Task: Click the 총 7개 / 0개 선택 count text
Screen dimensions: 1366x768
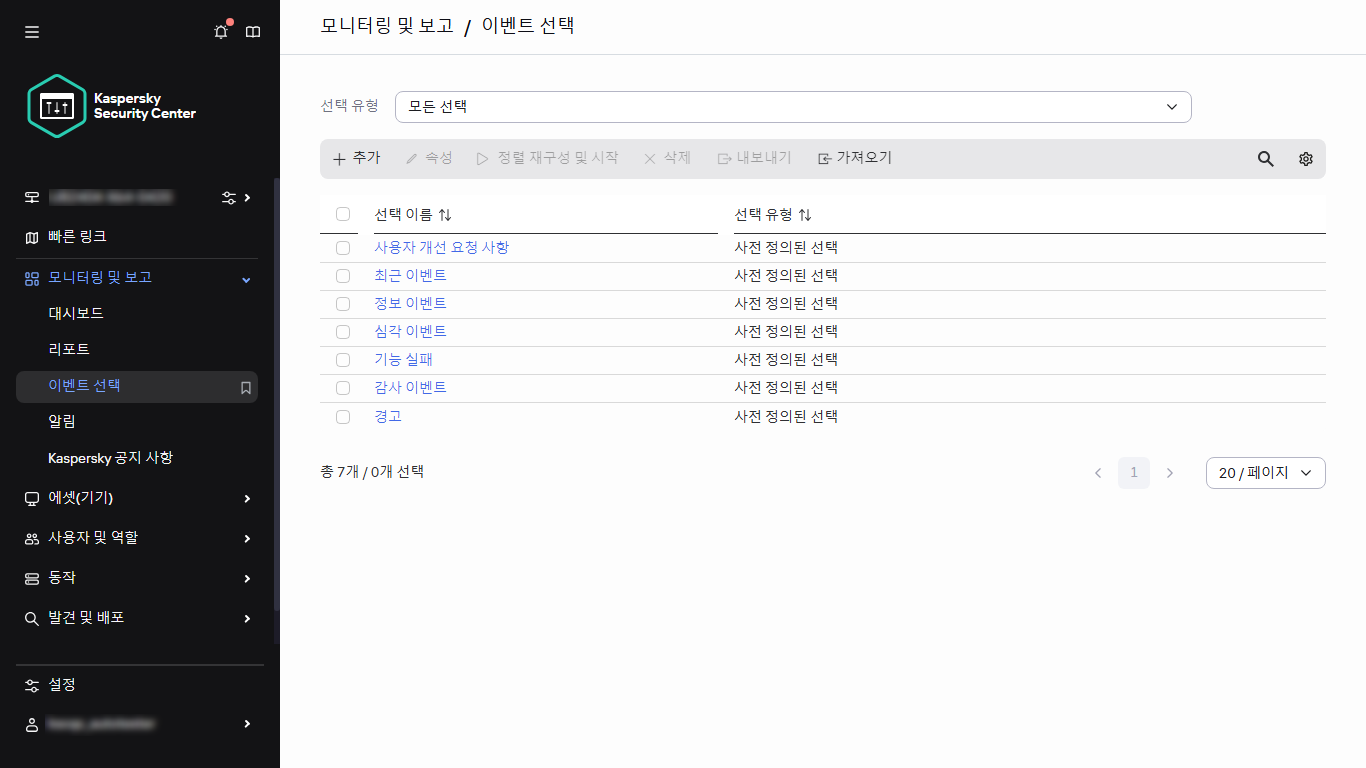Action: pos(372,472)
